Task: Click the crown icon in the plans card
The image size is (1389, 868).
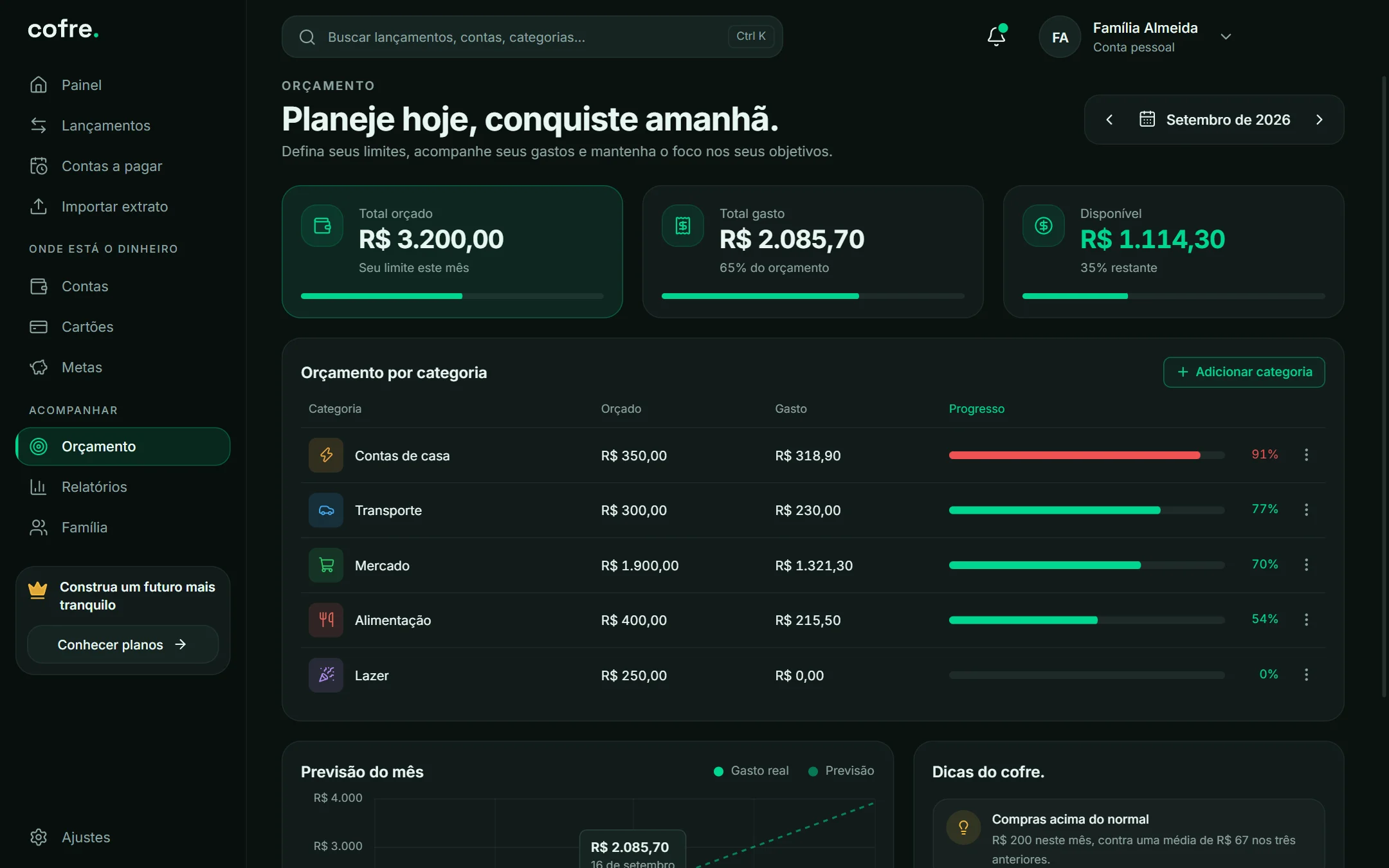Action: [x=38, y=590]
